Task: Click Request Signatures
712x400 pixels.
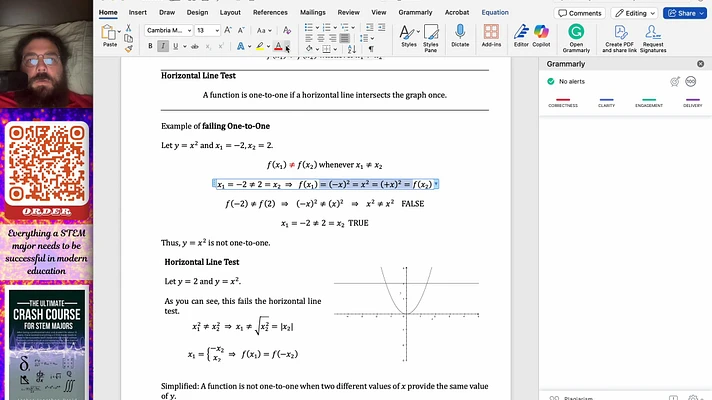Action: point(653,38)
